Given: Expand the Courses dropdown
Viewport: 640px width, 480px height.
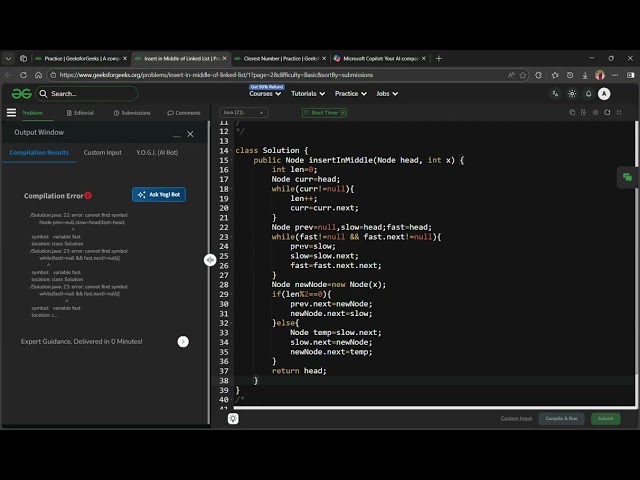Looking at the screenshot, I should point(265,94).
